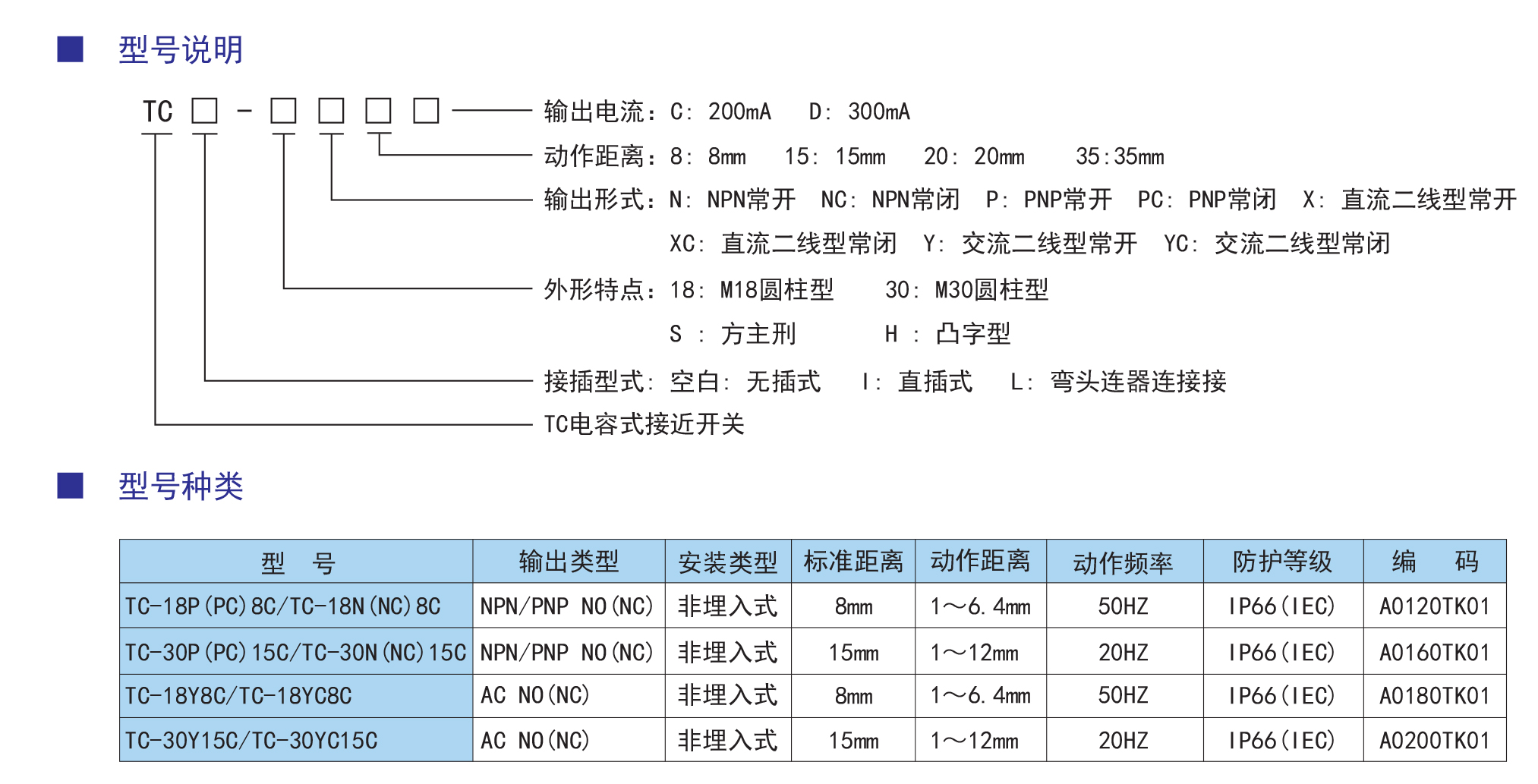Click AC NO(NC) in the TC-18Y8C row
This screenshot has height=784, width=1538.
535,695
